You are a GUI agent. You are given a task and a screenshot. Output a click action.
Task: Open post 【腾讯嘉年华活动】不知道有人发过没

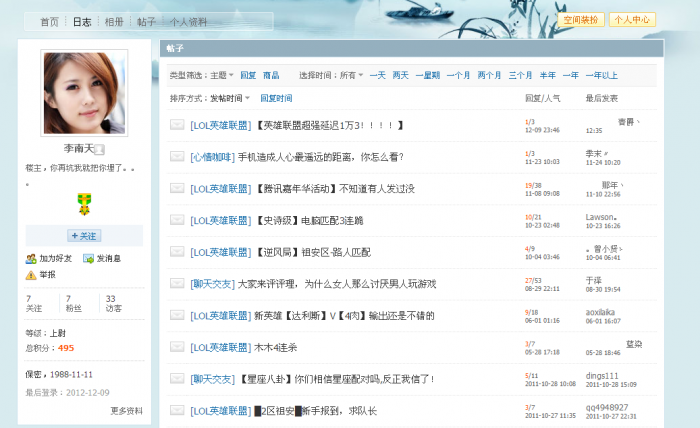pyautogui.click(x=334, y=189)
